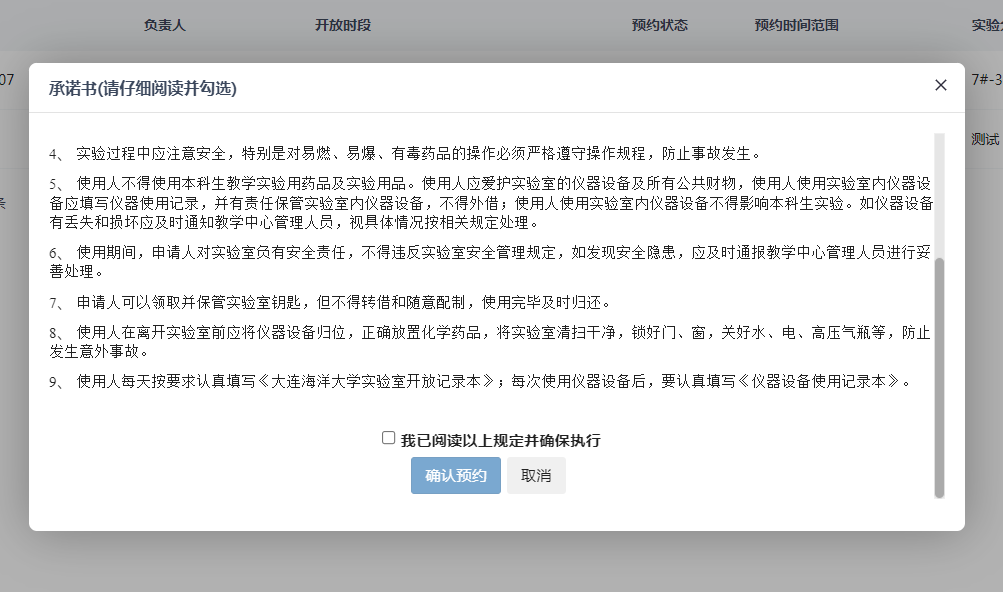Close the 承诺书 dialog with the X
1003x592 pixels.
pyautogui.click(x=940, y=86)
